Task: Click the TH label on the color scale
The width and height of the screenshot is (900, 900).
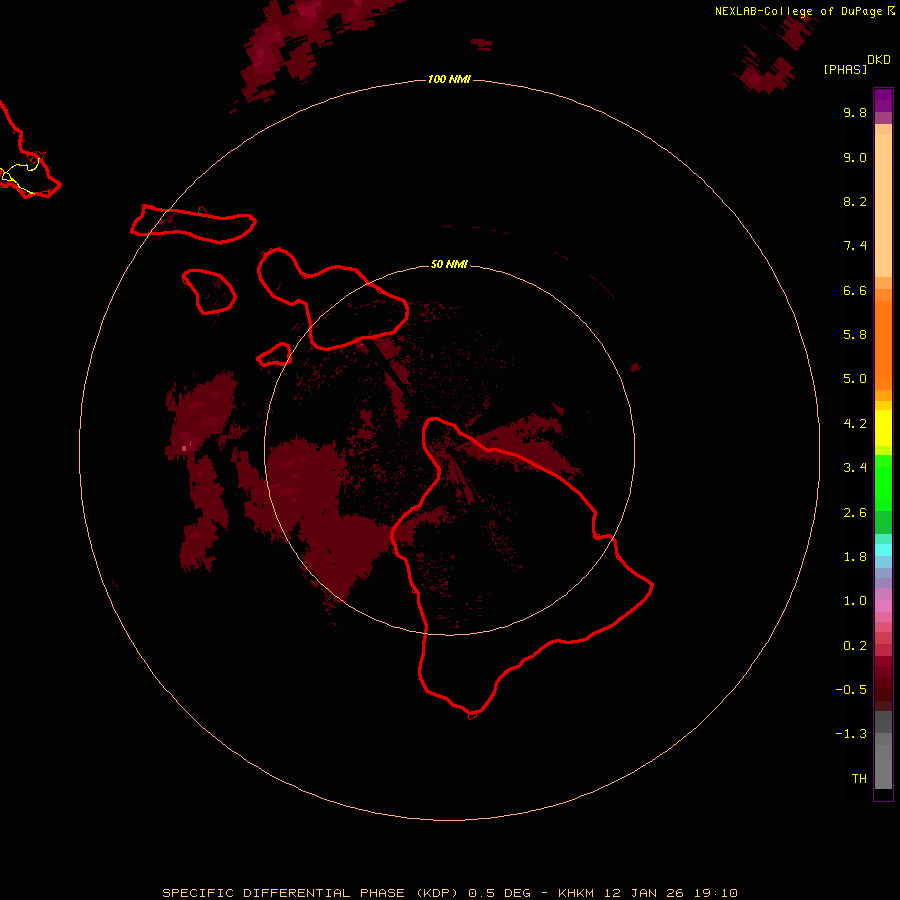Action: [x=859, y=779]
